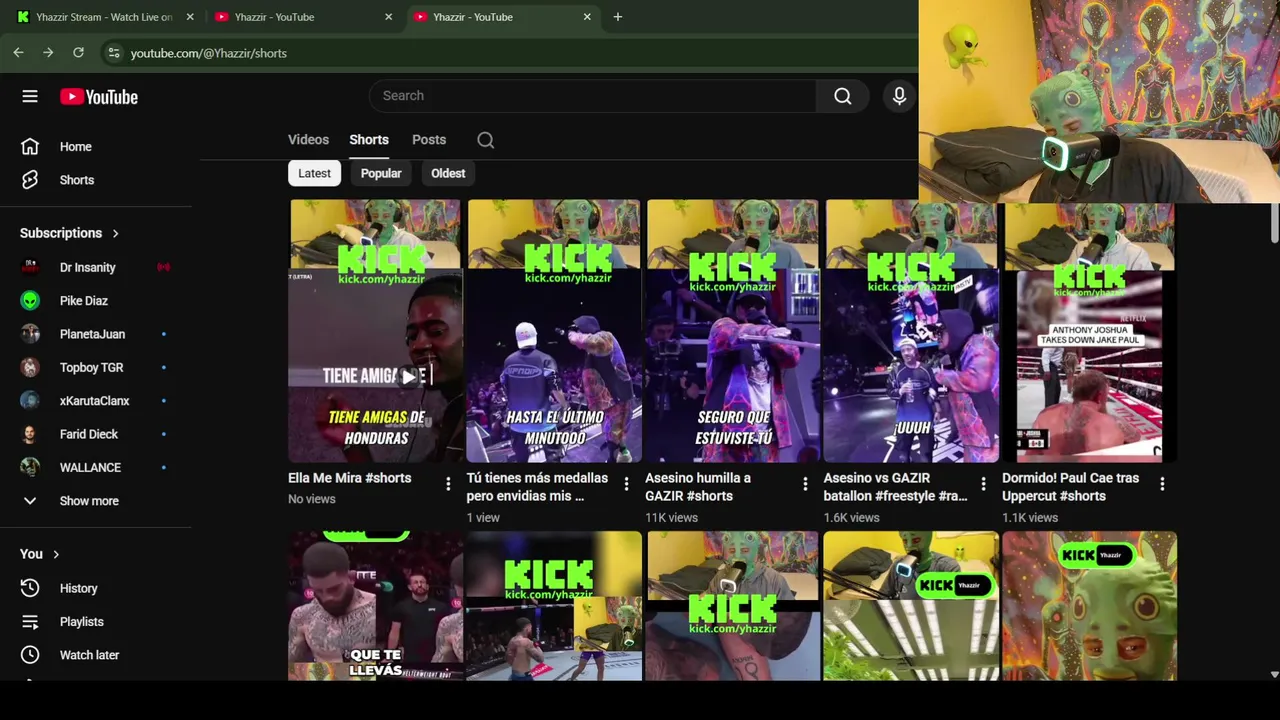Close the Yhazzir Stream Kick tab
Image resolution: width=1280 pixels, height=720 pixels.
point(190,17)
